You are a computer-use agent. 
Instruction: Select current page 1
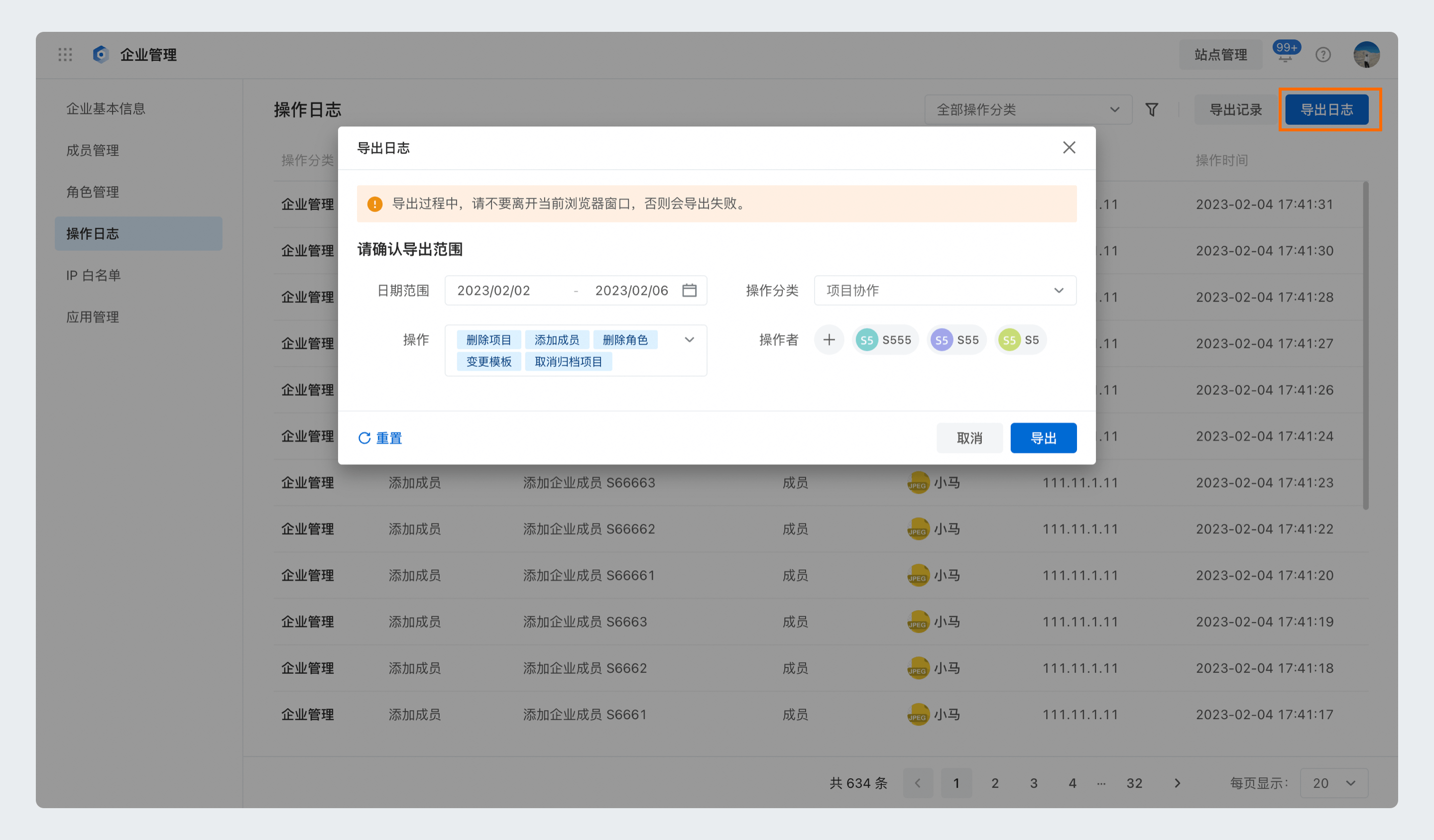point(956,783)
